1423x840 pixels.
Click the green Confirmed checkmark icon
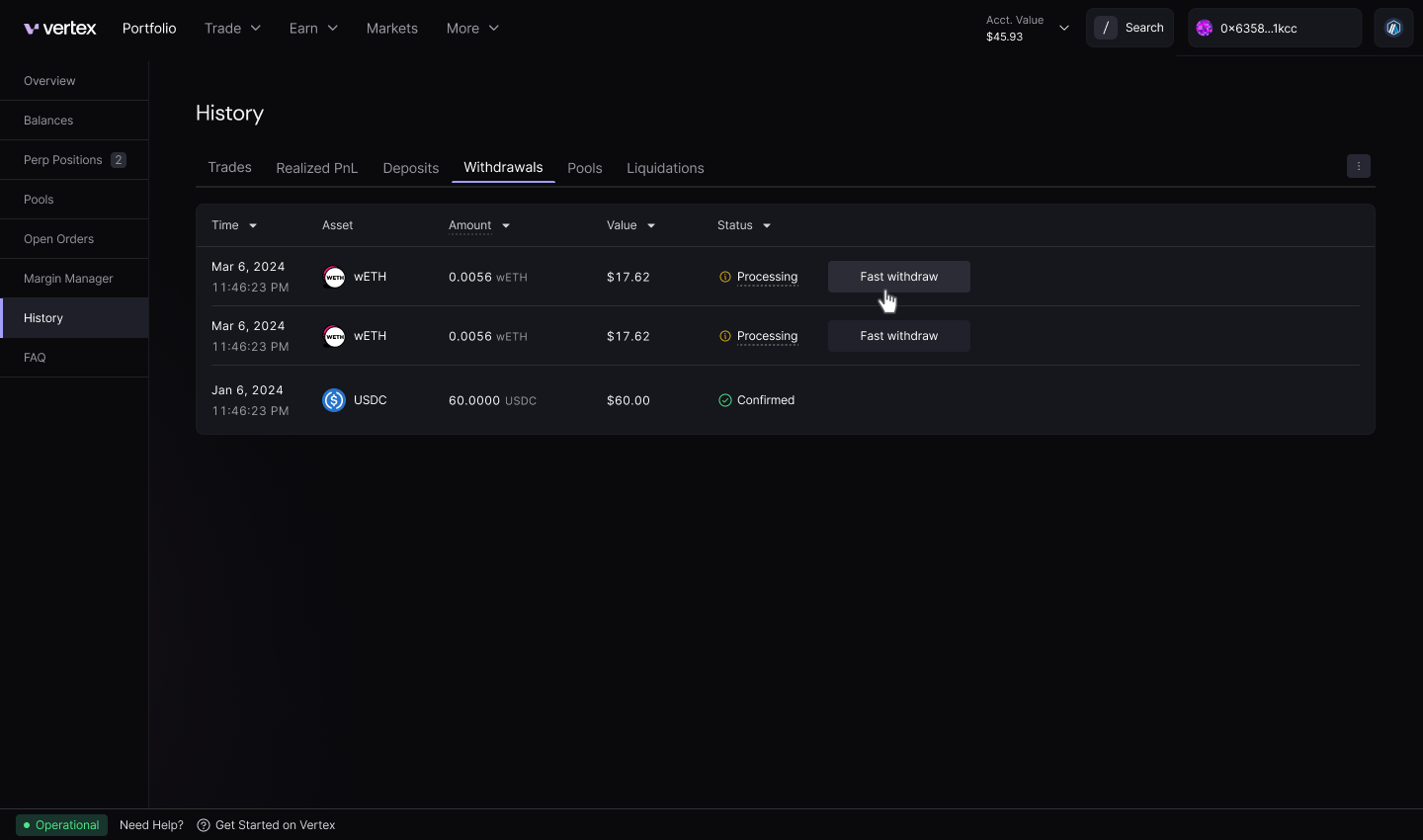(x=725, y=400)
